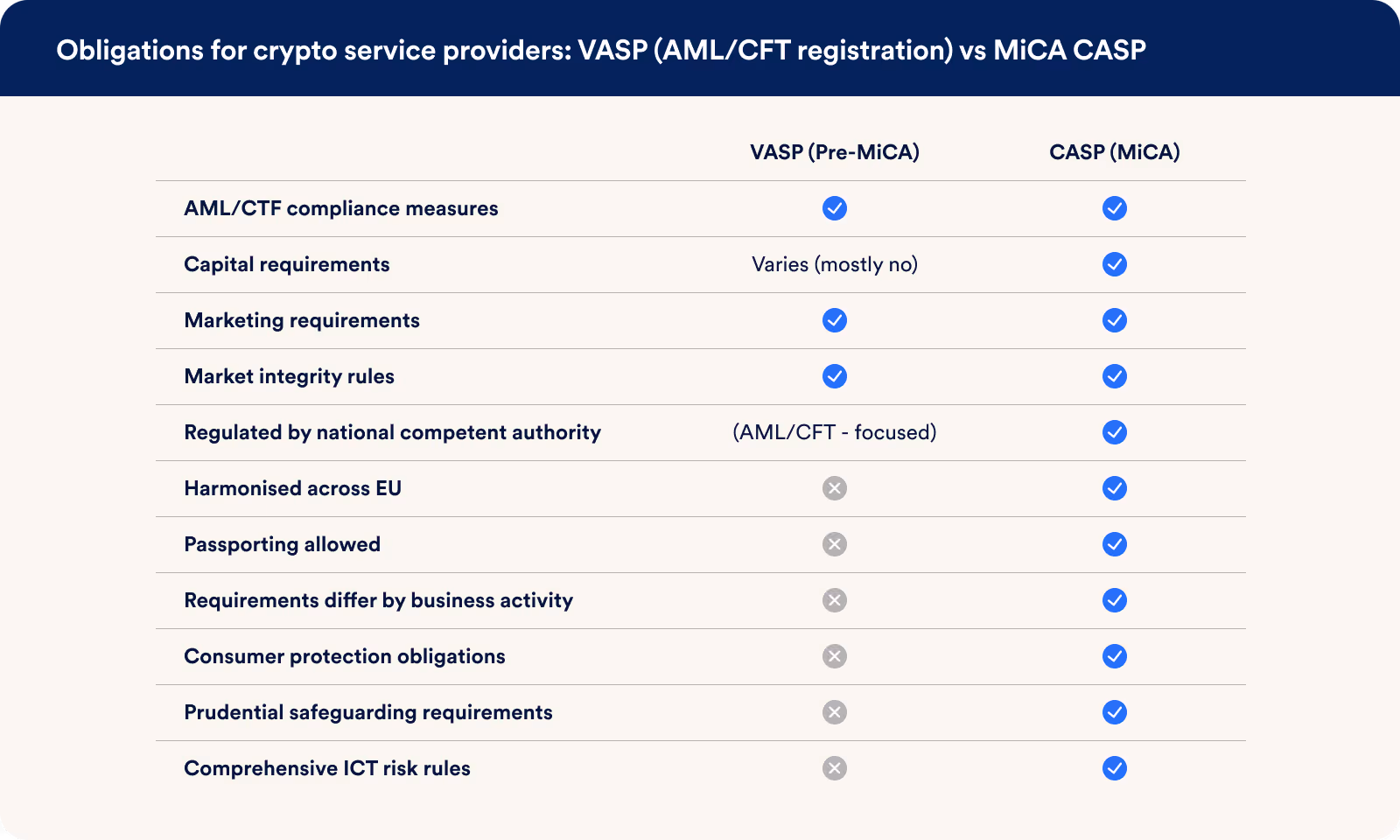Click the CASP (MiCA) column header

[1115, 152]
